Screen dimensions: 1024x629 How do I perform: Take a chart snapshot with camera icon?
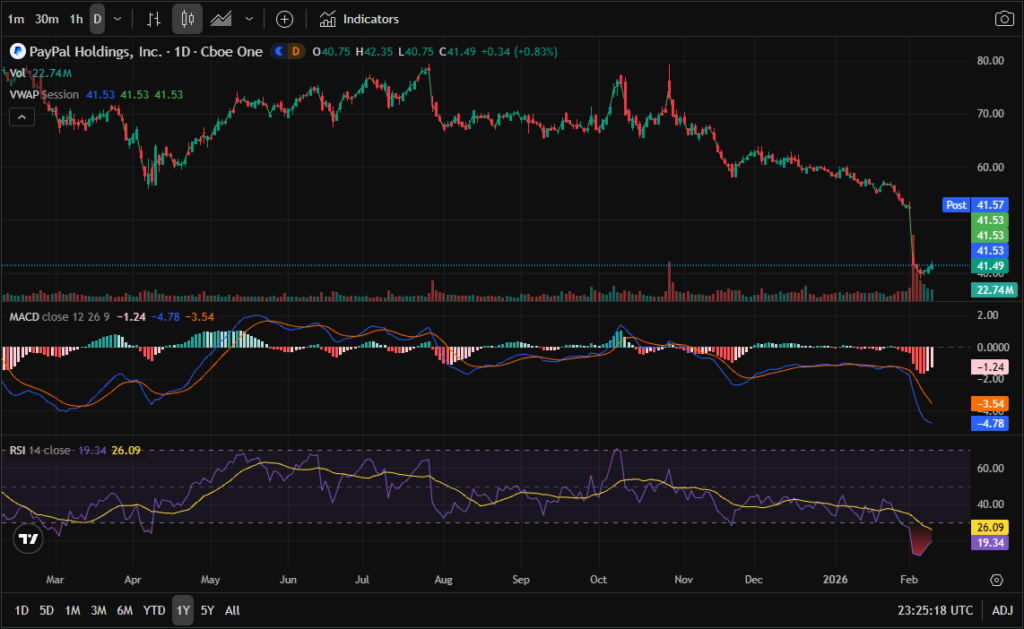(1003, 19)
